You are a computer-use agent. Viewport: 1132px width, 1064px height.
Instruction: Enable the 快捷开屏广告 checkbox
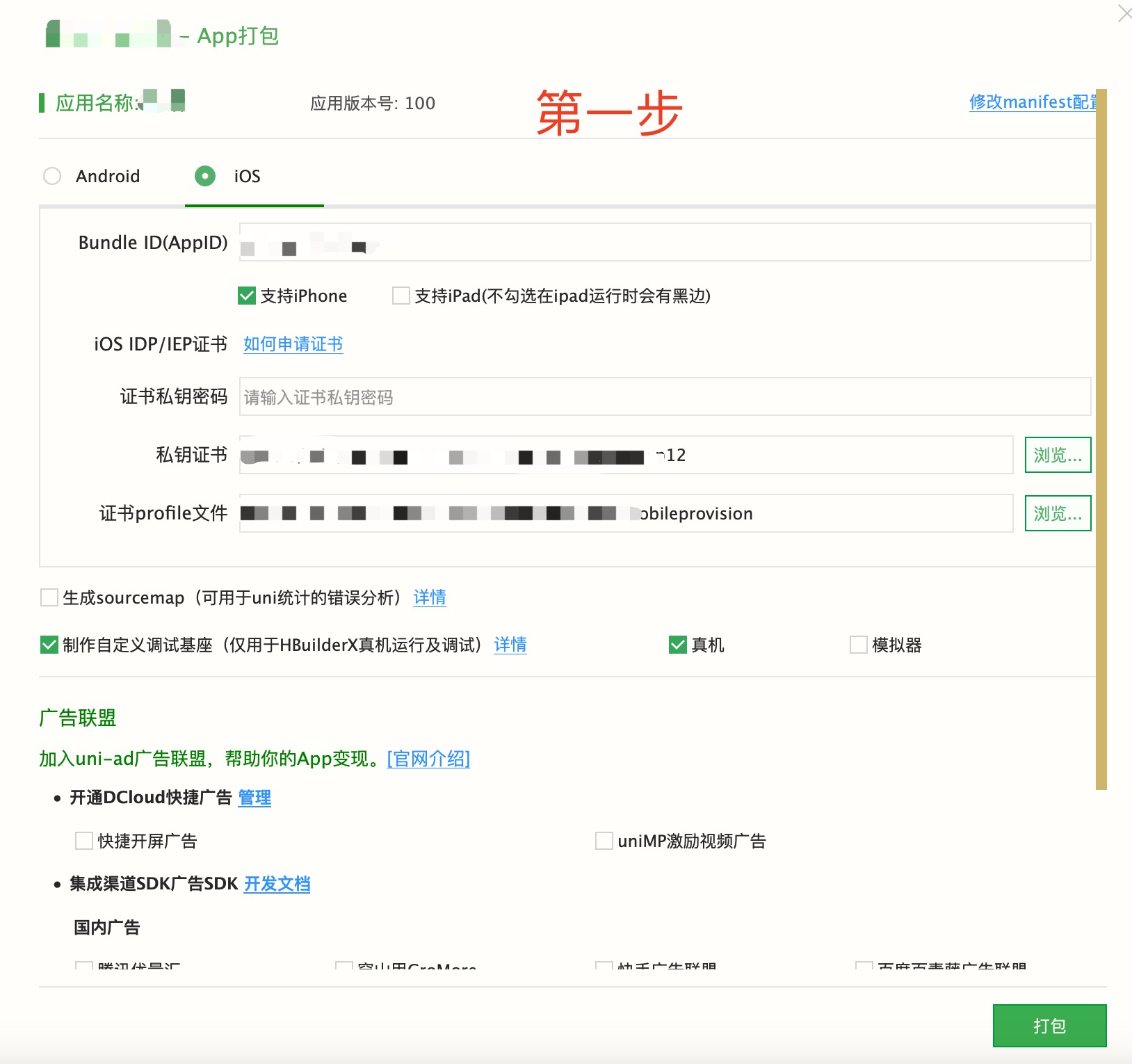84,841
